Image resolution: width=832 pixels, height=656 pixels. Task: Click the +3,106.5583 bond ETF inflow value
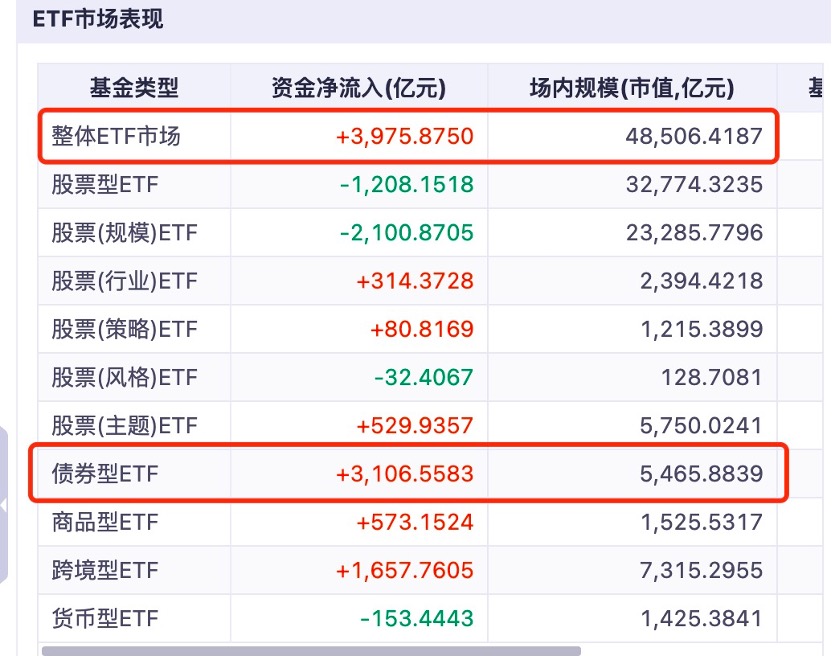[405, 474]
